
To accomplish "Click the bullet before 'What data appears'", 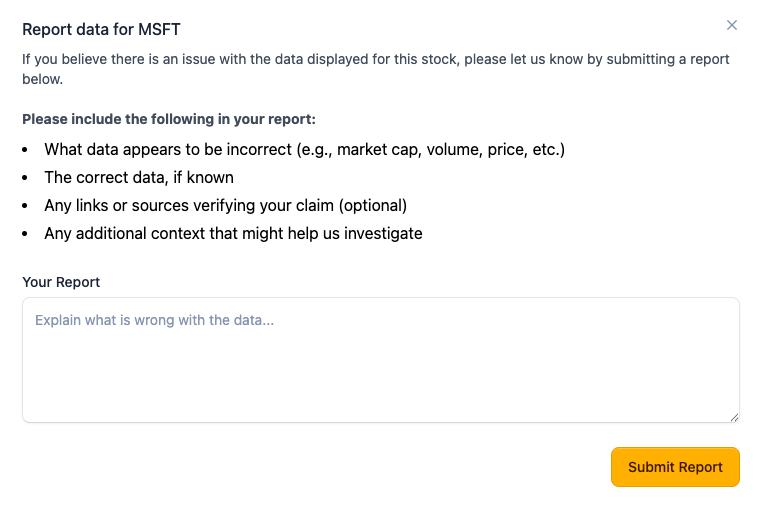I will click(26, 150).
